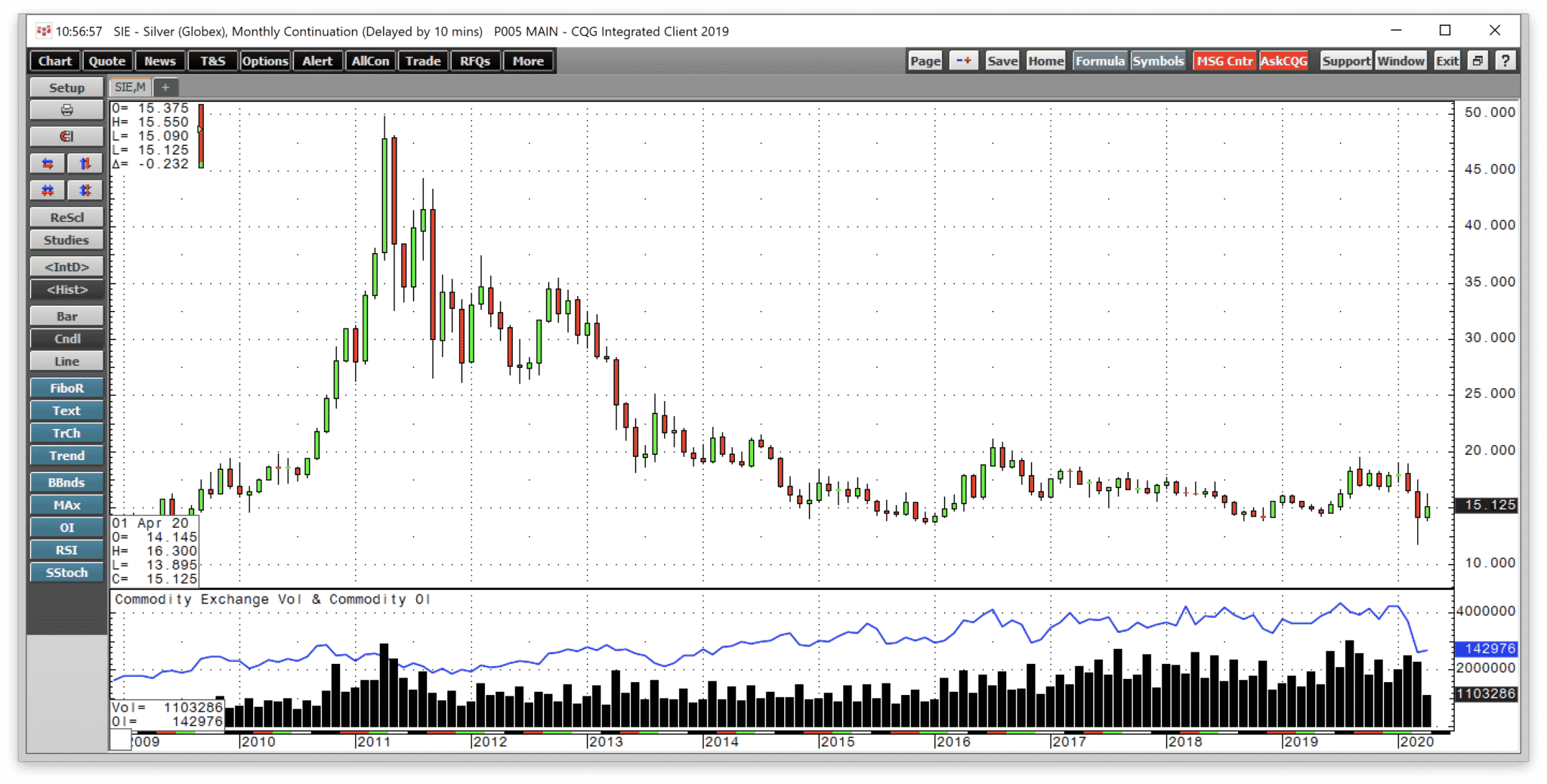Open the More menu
The image size is (1547, 784).
[528, 61]
